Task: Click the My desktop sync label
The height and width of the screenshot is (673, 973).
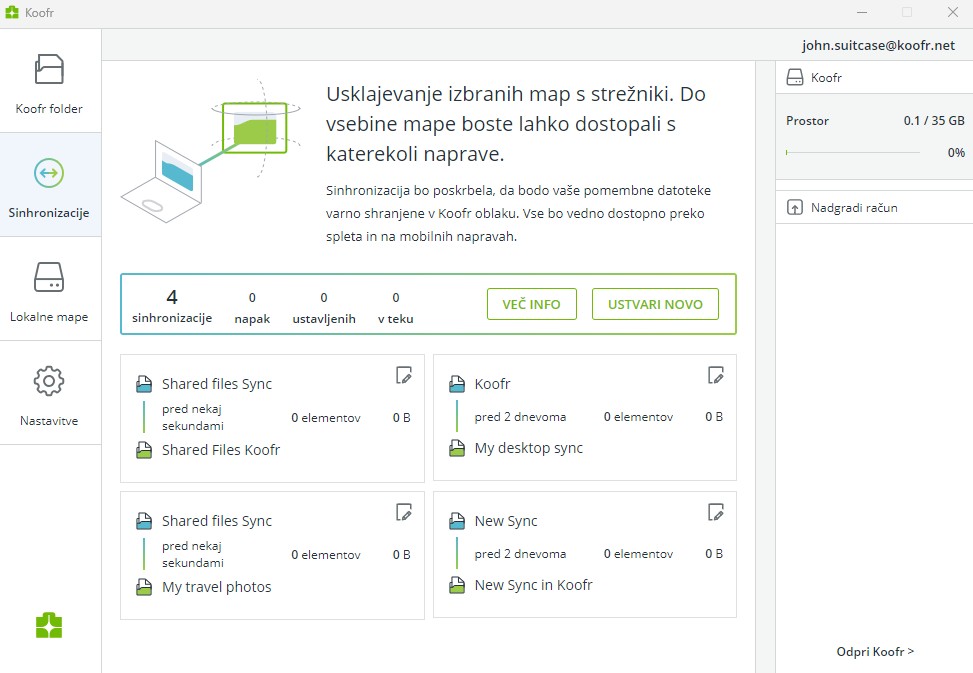Action: [529, 448]
